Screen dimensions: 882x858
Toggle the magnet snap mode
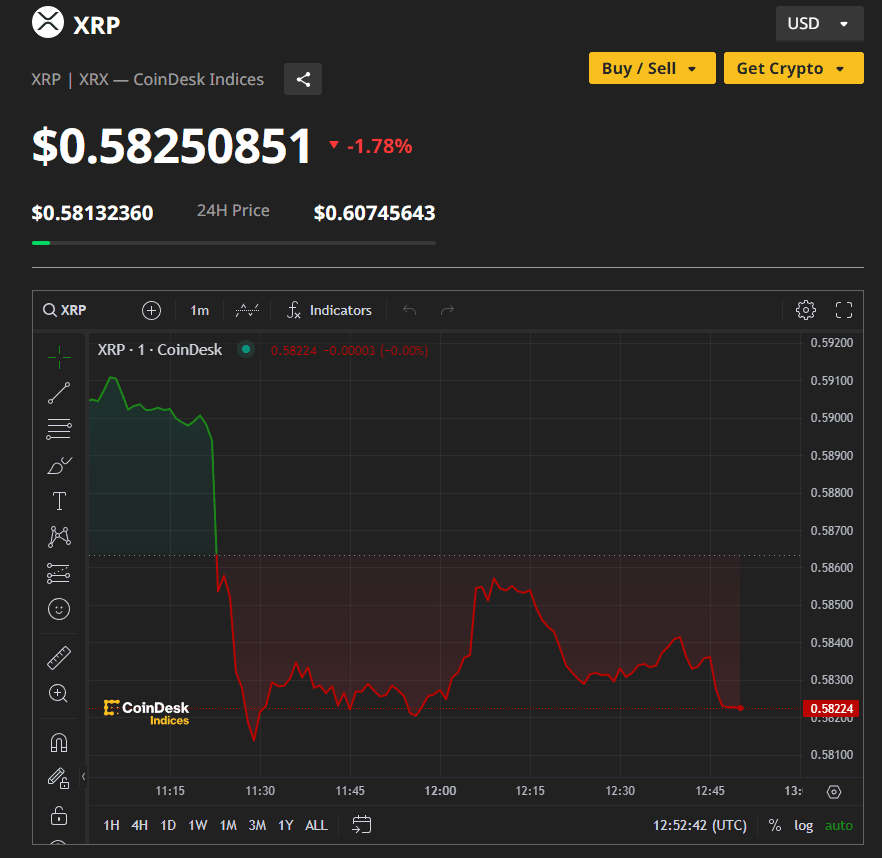59,743
